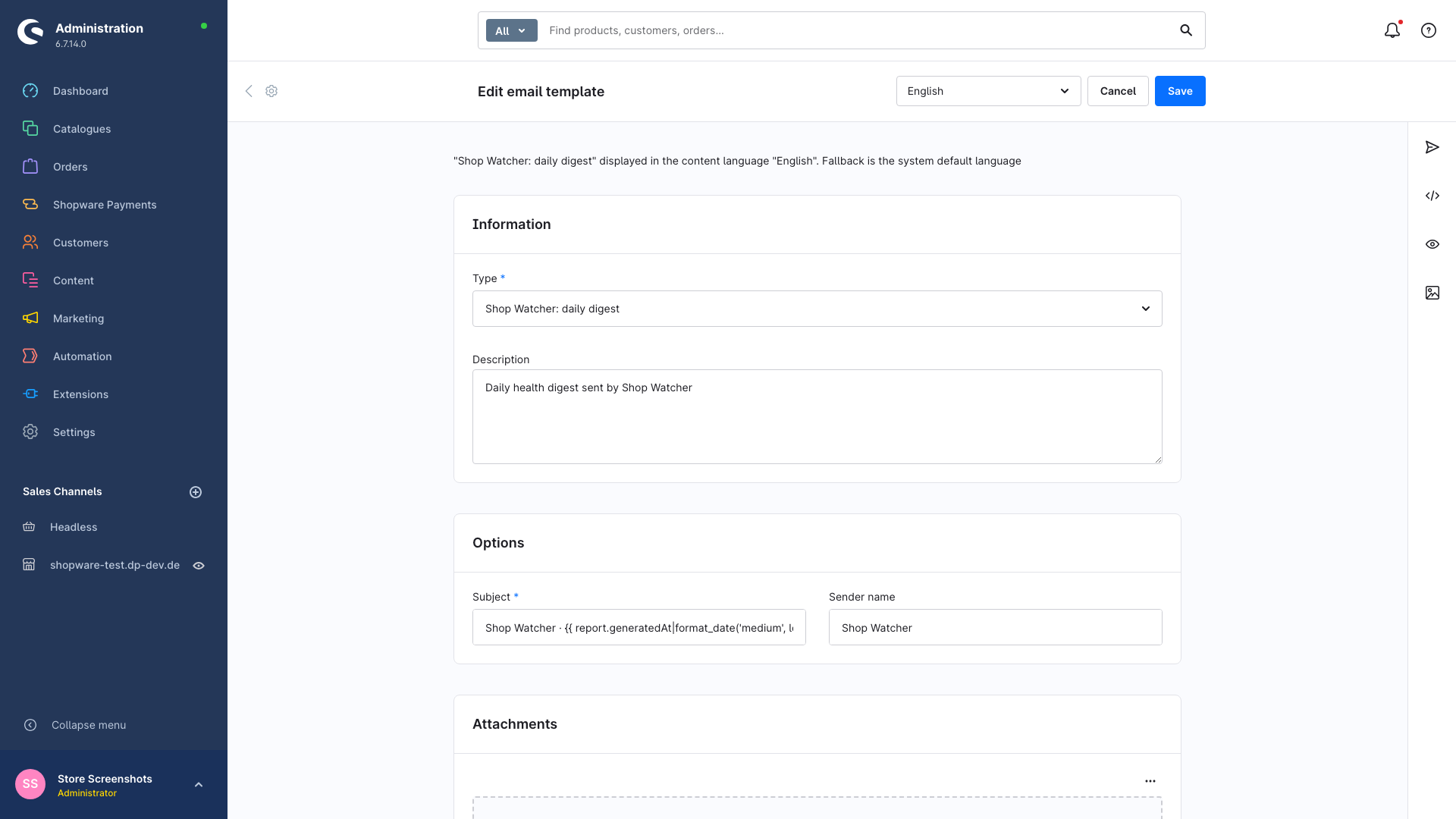1456x819 pixels.
Task: Open Automation in the sidebar
Action: pos(82,356)
